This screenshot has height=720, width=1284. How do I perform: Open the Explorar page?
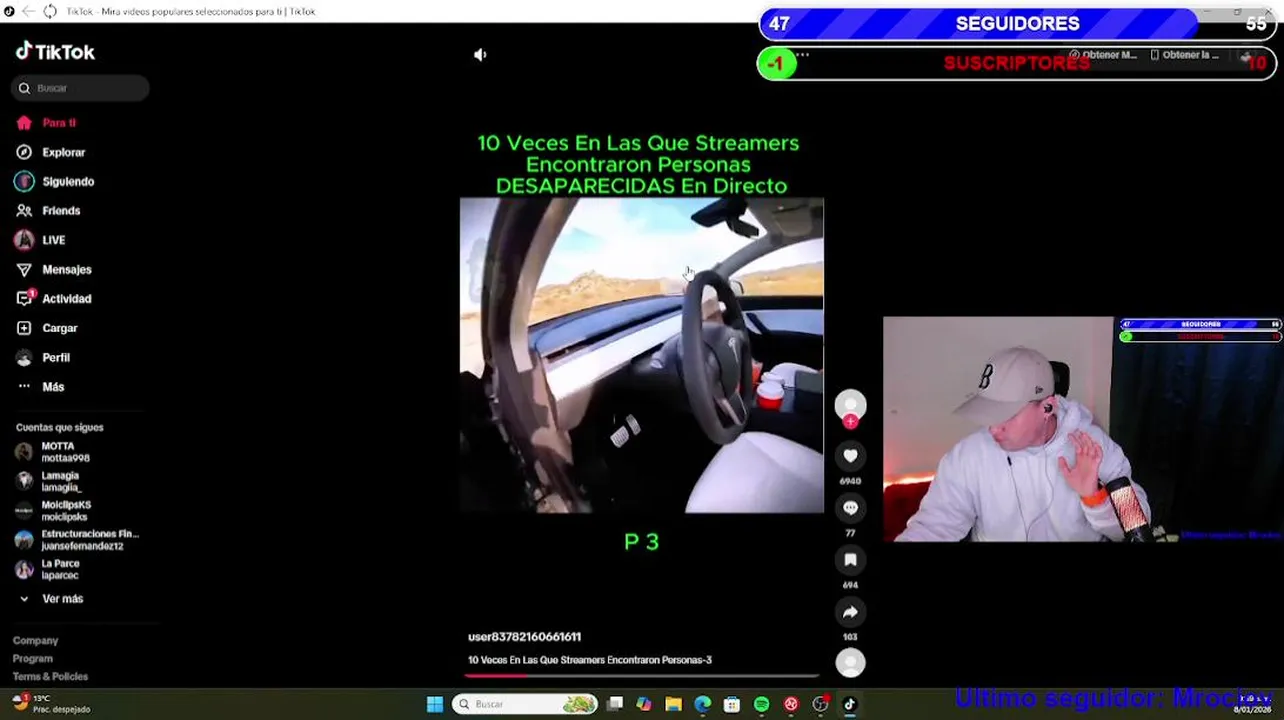click(x=63, y=152)
